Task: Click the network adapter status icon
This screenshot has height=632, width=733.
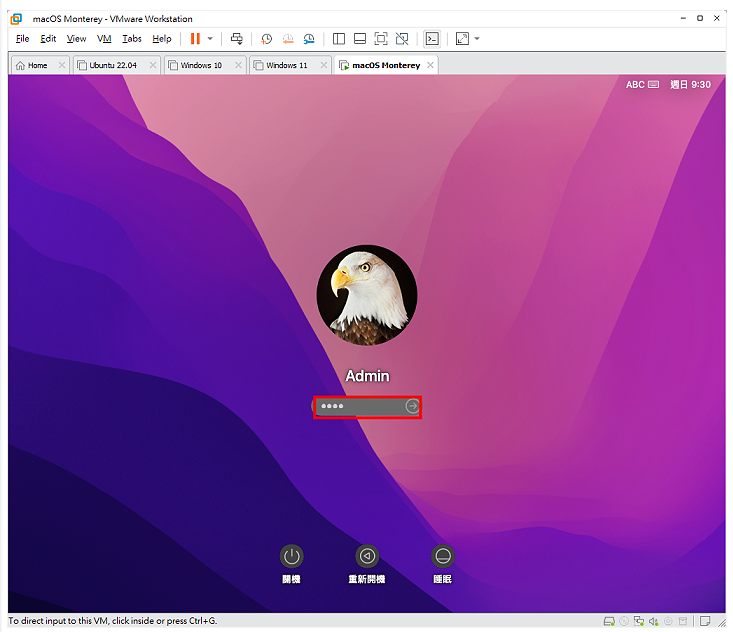Action: [639, 621]
